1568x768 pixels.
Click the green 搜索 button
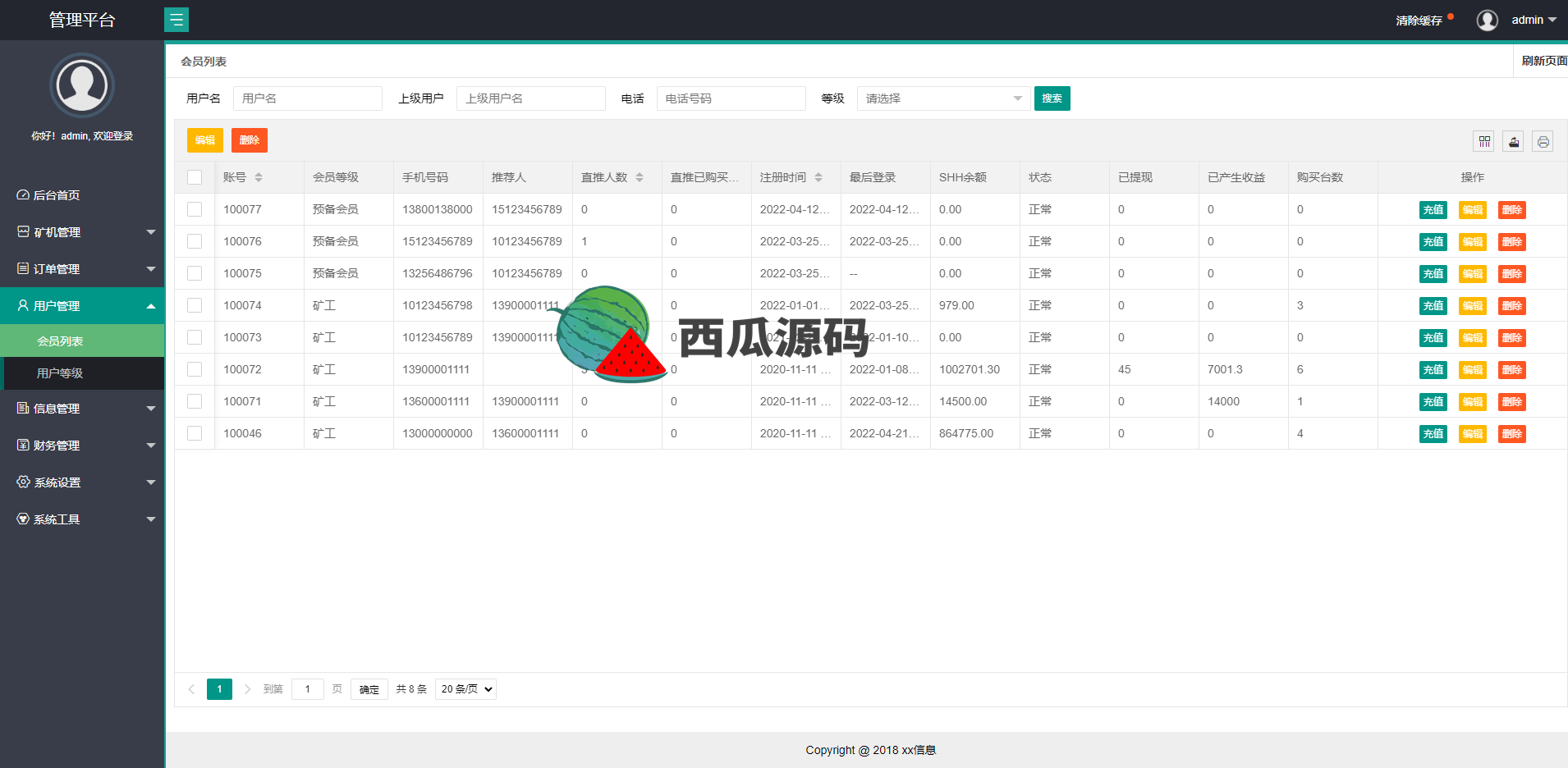(1052, 98)
